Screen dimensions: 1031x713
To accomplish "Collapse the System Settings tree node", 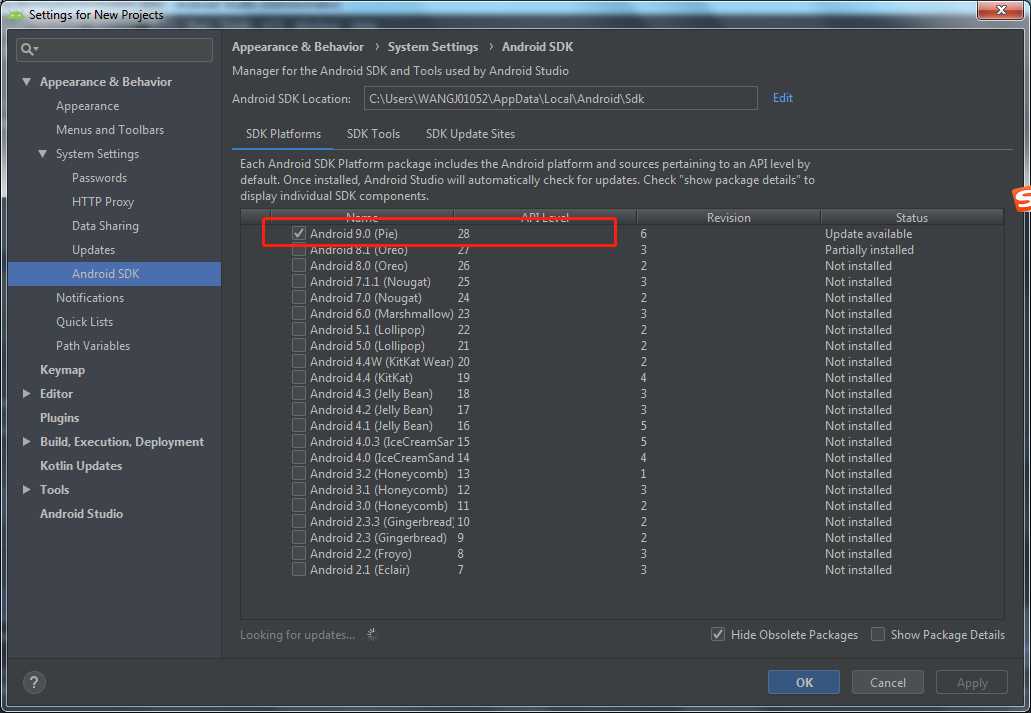I will pos(43,154).
